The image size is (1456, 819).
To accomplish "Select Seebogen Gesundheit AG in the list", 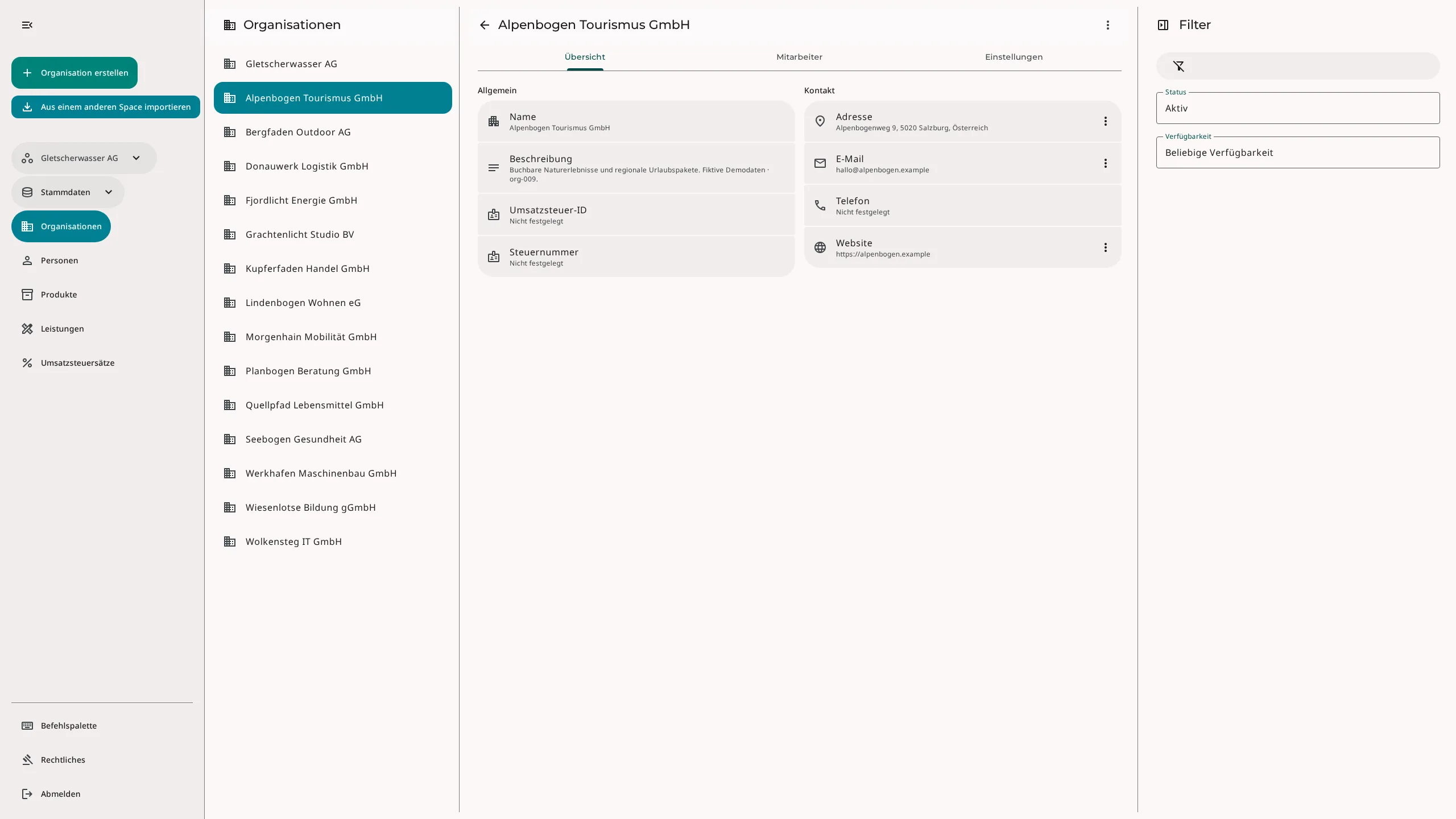I will [333, 439].
